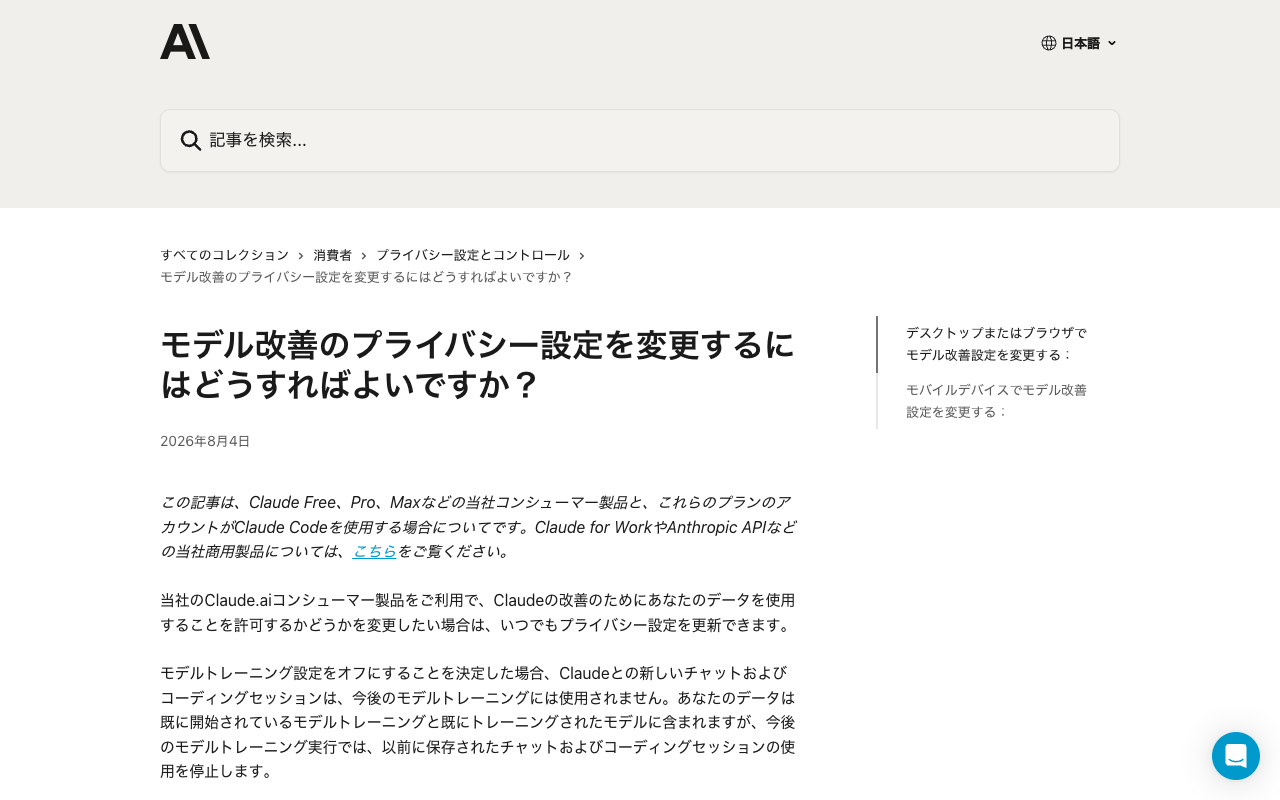Image resolution: width=1280 pixels, height=800 pixels.
Task: Click the paragraph starting モデルトレーニング設定をオフ
Action: click(478, 722)
